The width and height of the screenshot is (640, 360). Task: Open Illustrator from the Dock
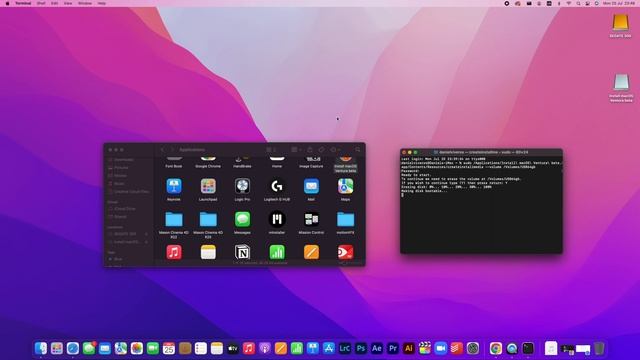409,348
